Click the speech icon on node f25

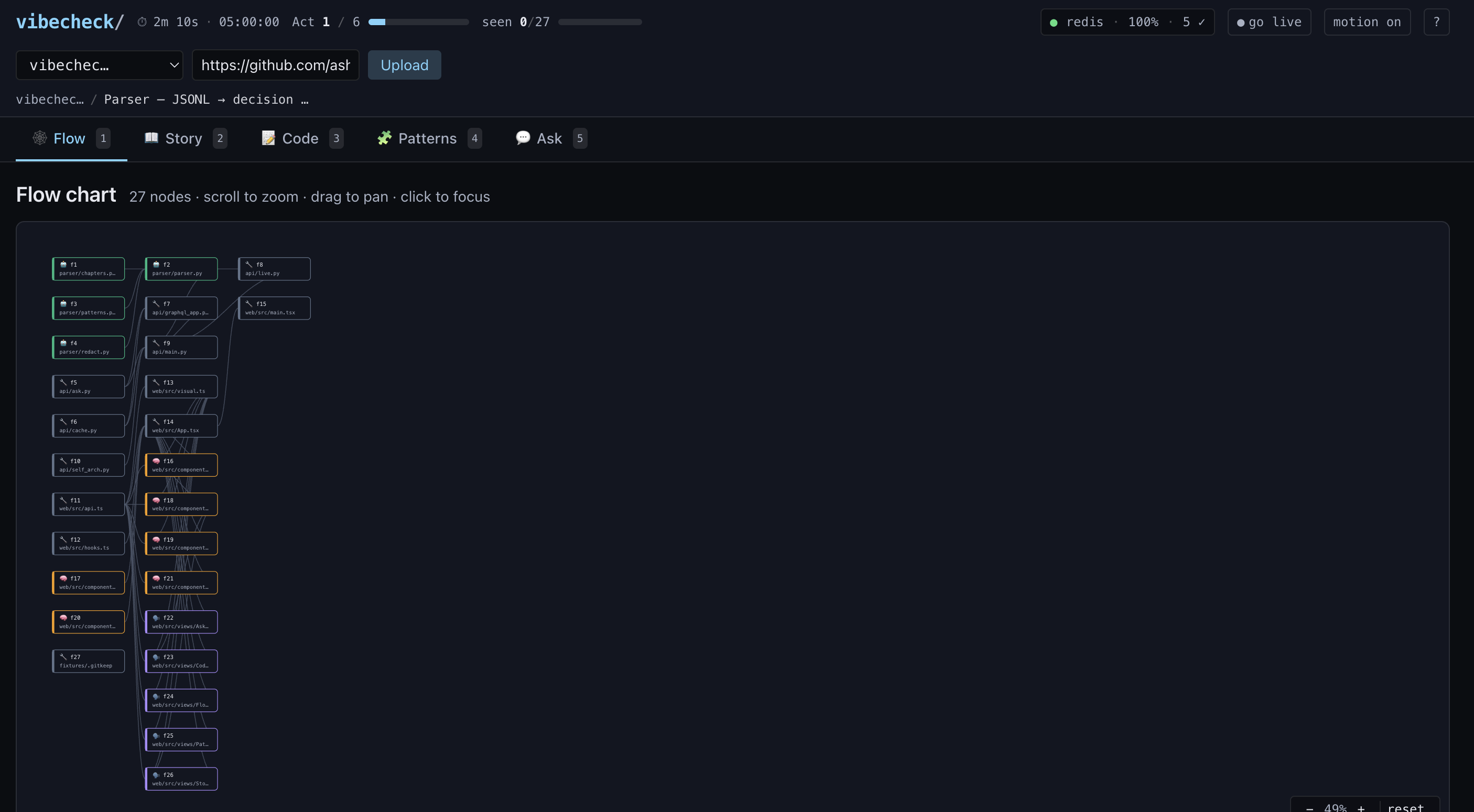[156, 736]
